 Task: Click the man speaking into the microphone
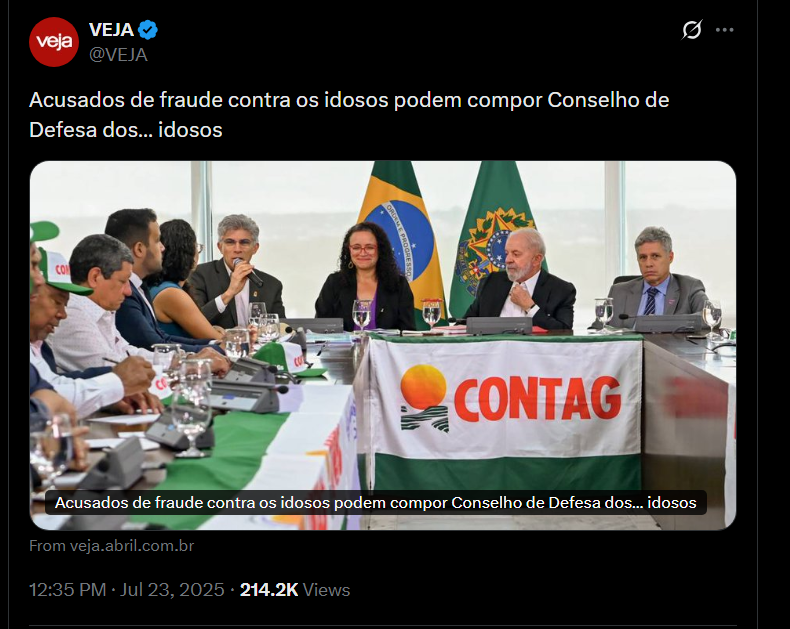[x=236, y=272]
